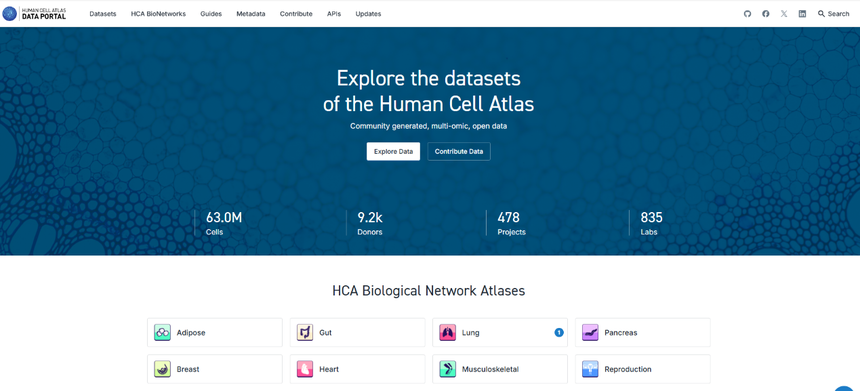Open the Contribute menu item
This screenshot has height=391, width=860.
tap(296, 14)
